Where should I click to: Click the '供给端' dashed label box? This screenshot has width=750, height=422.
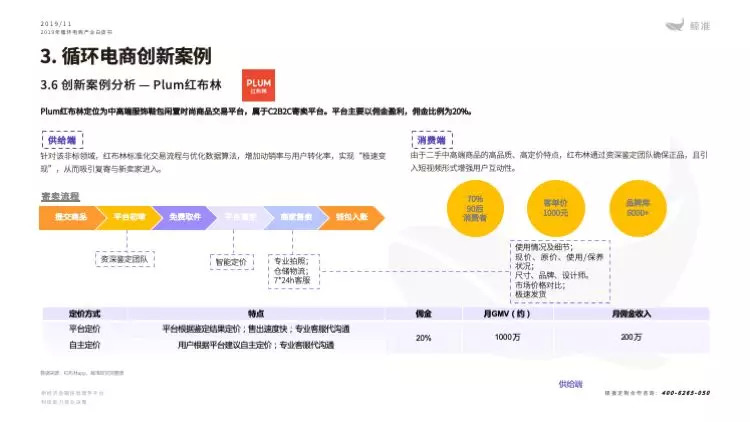point(62,140)
